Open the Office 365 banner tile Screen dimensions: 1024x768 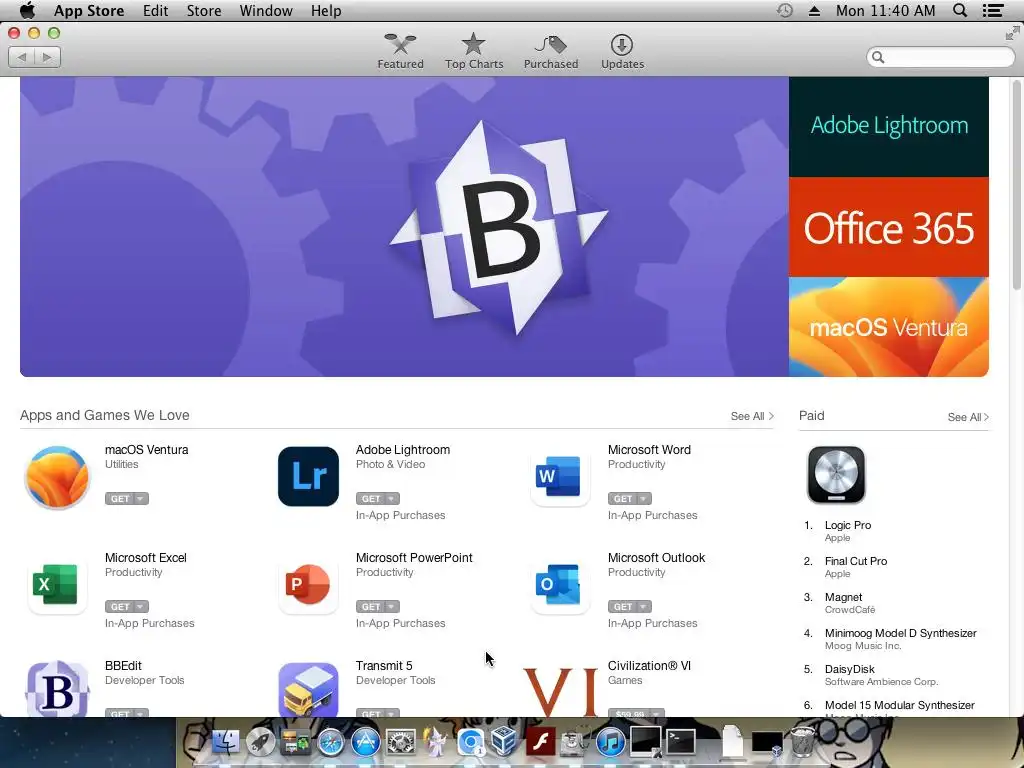[889, 227]
